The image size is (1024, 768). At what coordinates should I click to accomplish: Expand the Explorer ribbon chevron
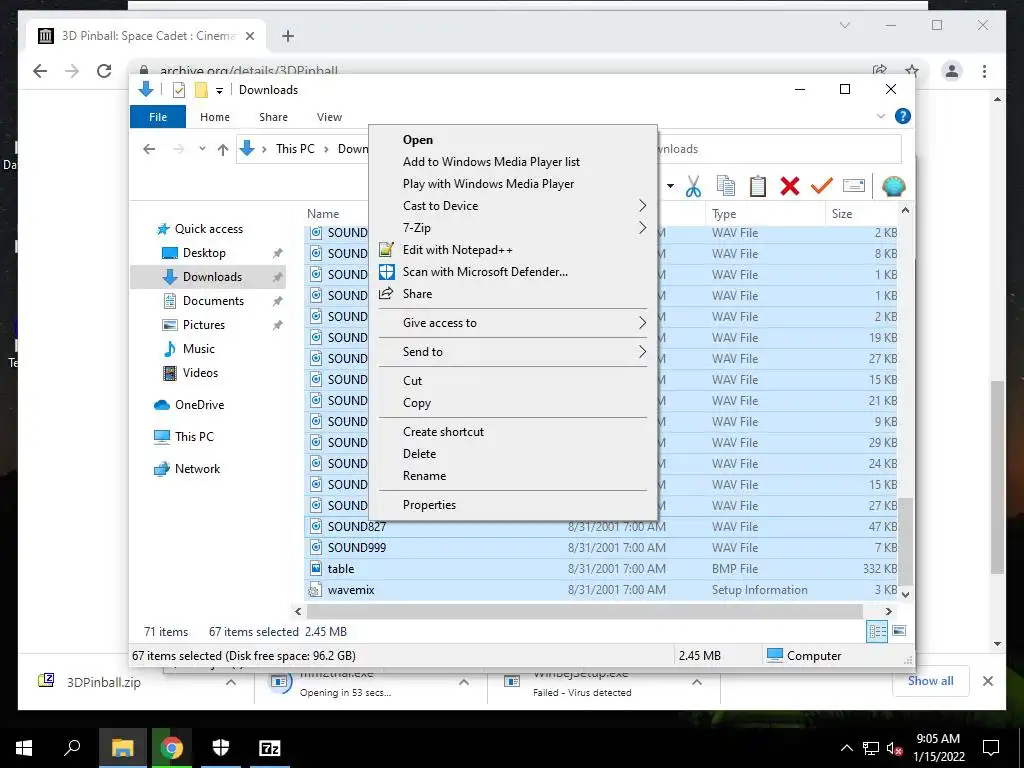(880, 116)
